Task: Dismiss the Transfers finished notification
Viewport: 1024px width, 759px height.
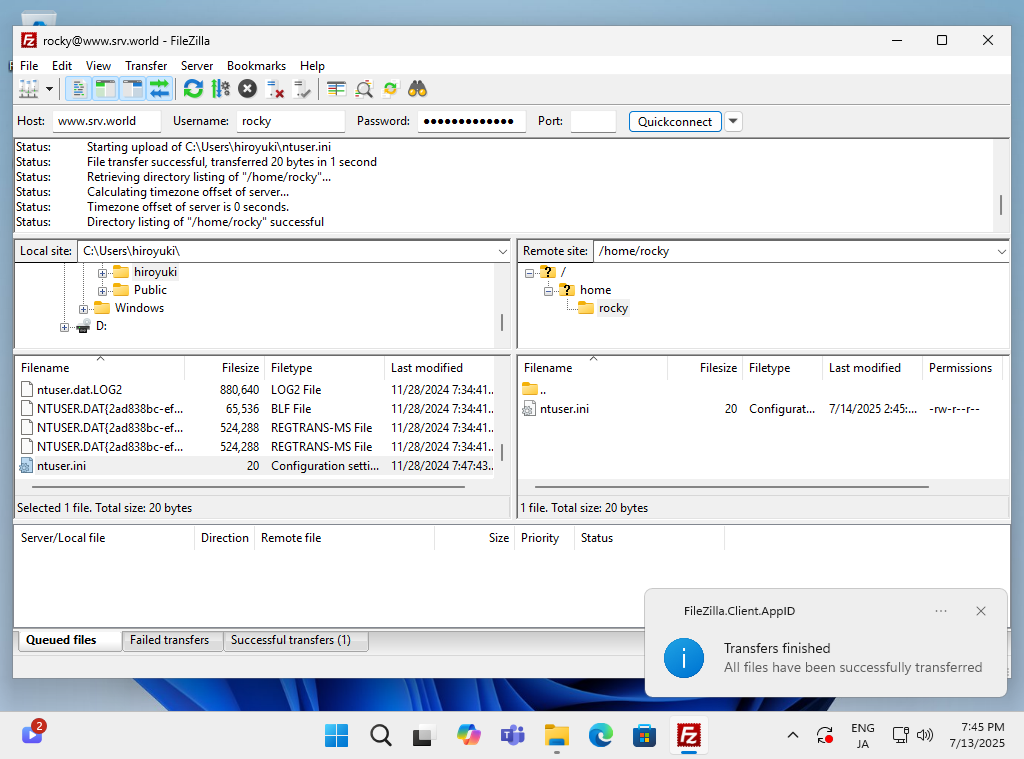Action: [981, 610]
